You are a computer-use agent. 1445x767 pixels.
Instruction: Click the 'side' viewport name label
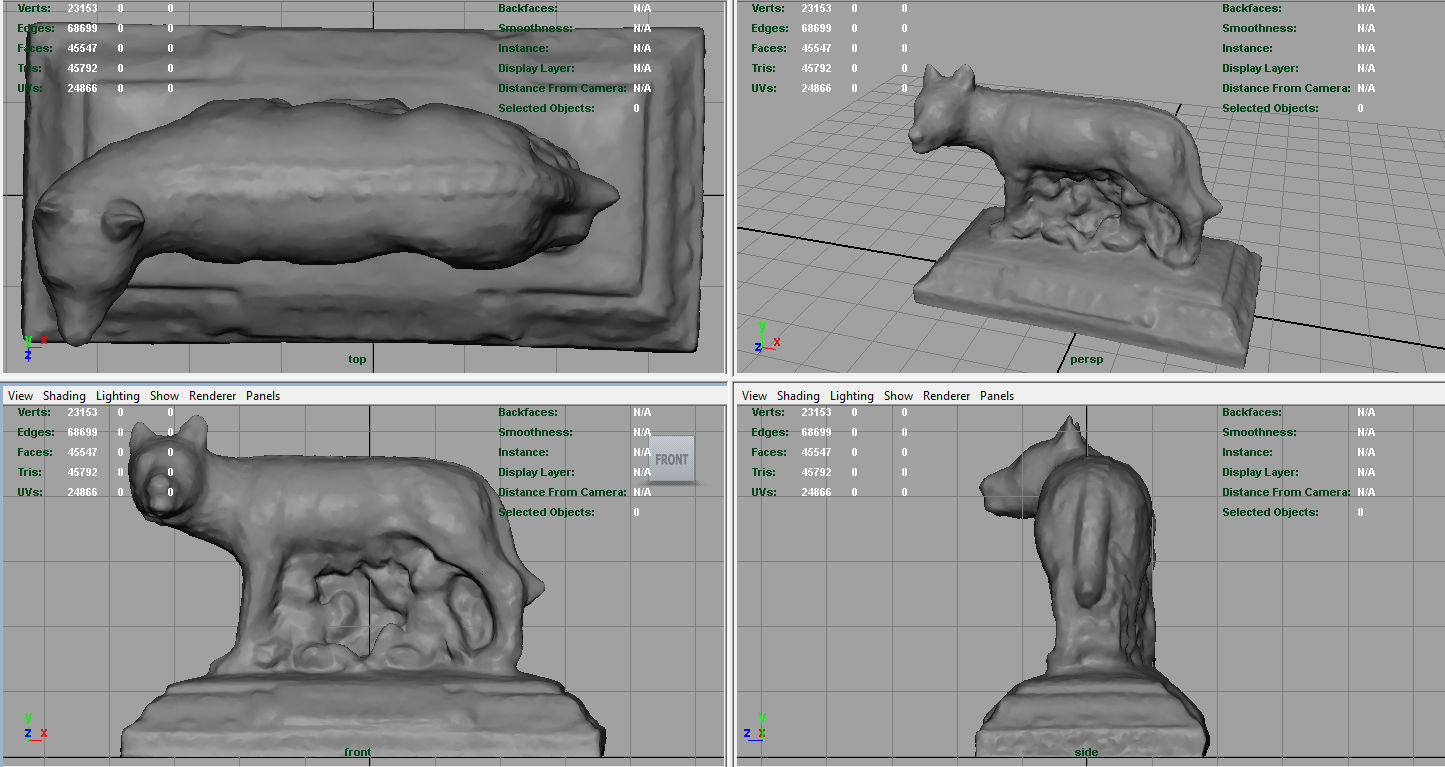coord(1086,752)
